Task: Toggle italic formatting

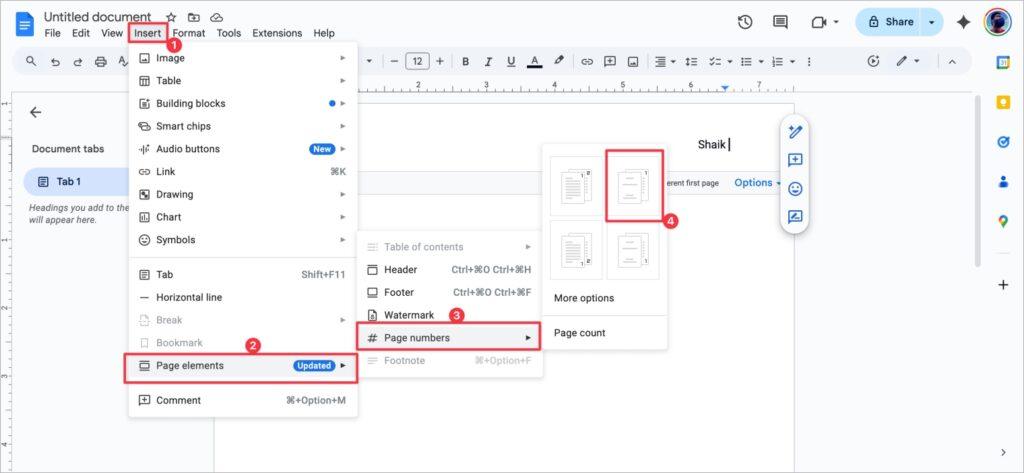Action: coord(488,61)
